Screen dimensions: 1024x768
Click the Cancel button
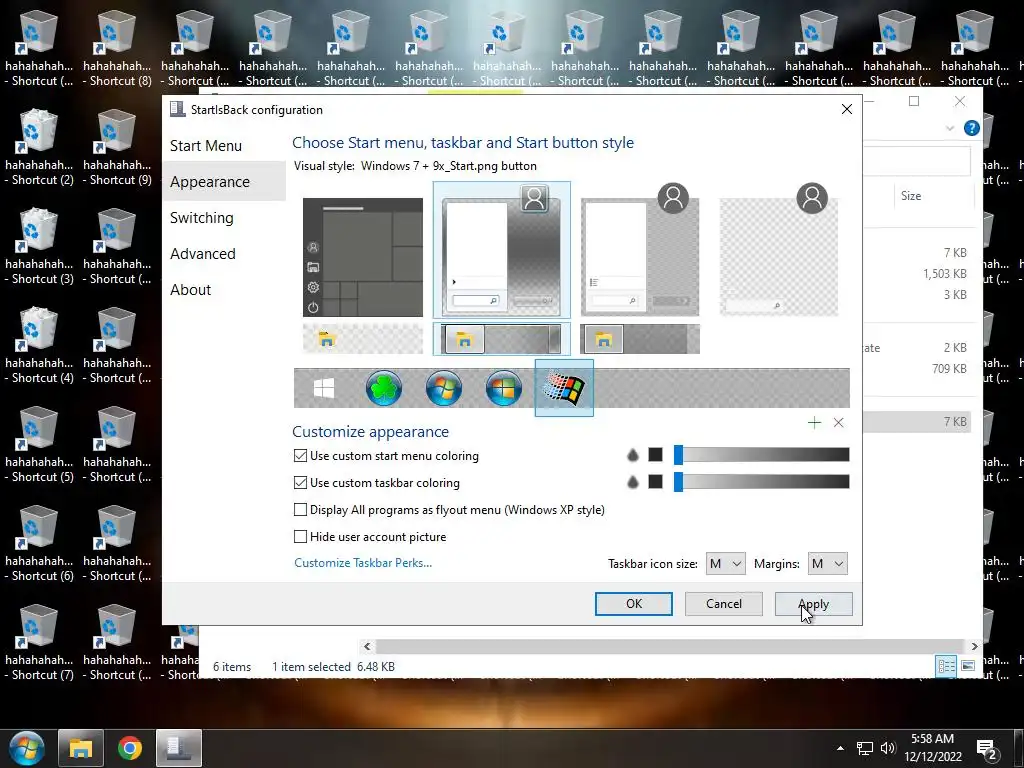pyautogui.click(x=724, y=604)
